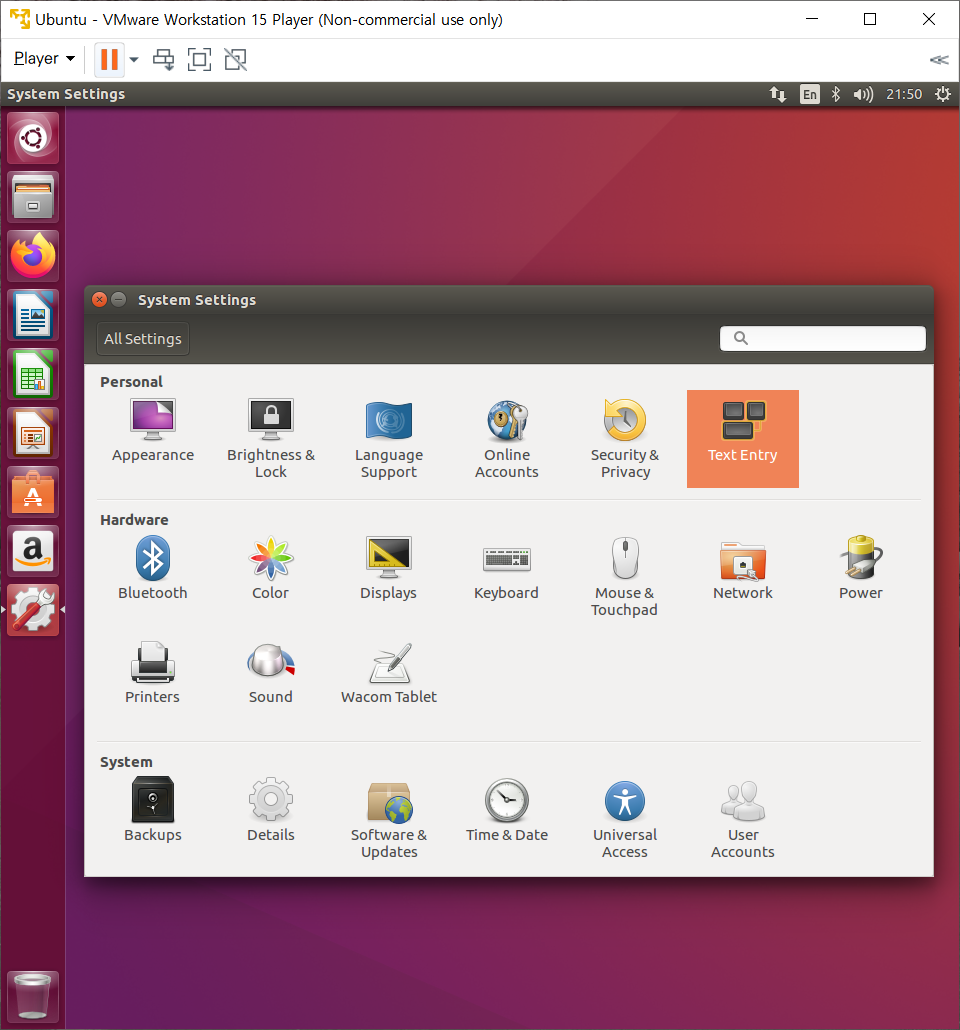960x1030 pixels.
Task: Open Color settings
Action: tap(271, 568)
